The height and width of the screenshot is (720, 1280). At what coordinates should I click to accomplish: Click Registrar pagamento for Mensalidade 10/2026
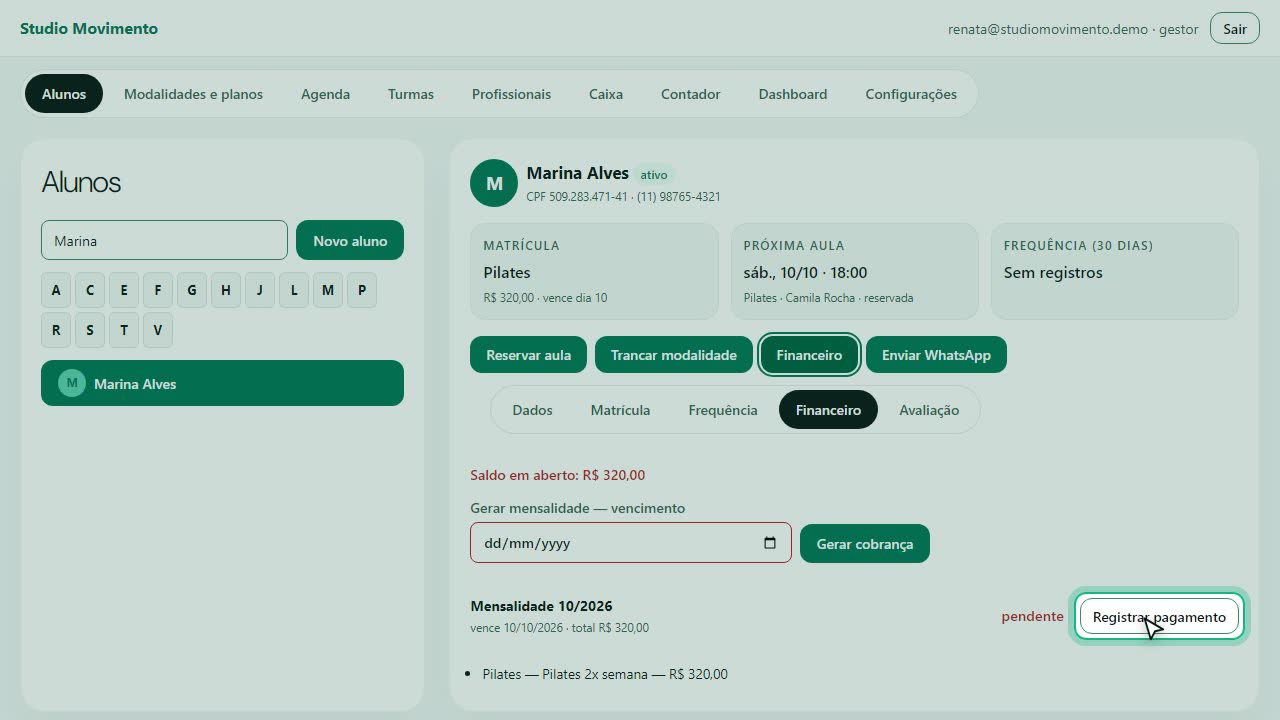pos(1159,617)
